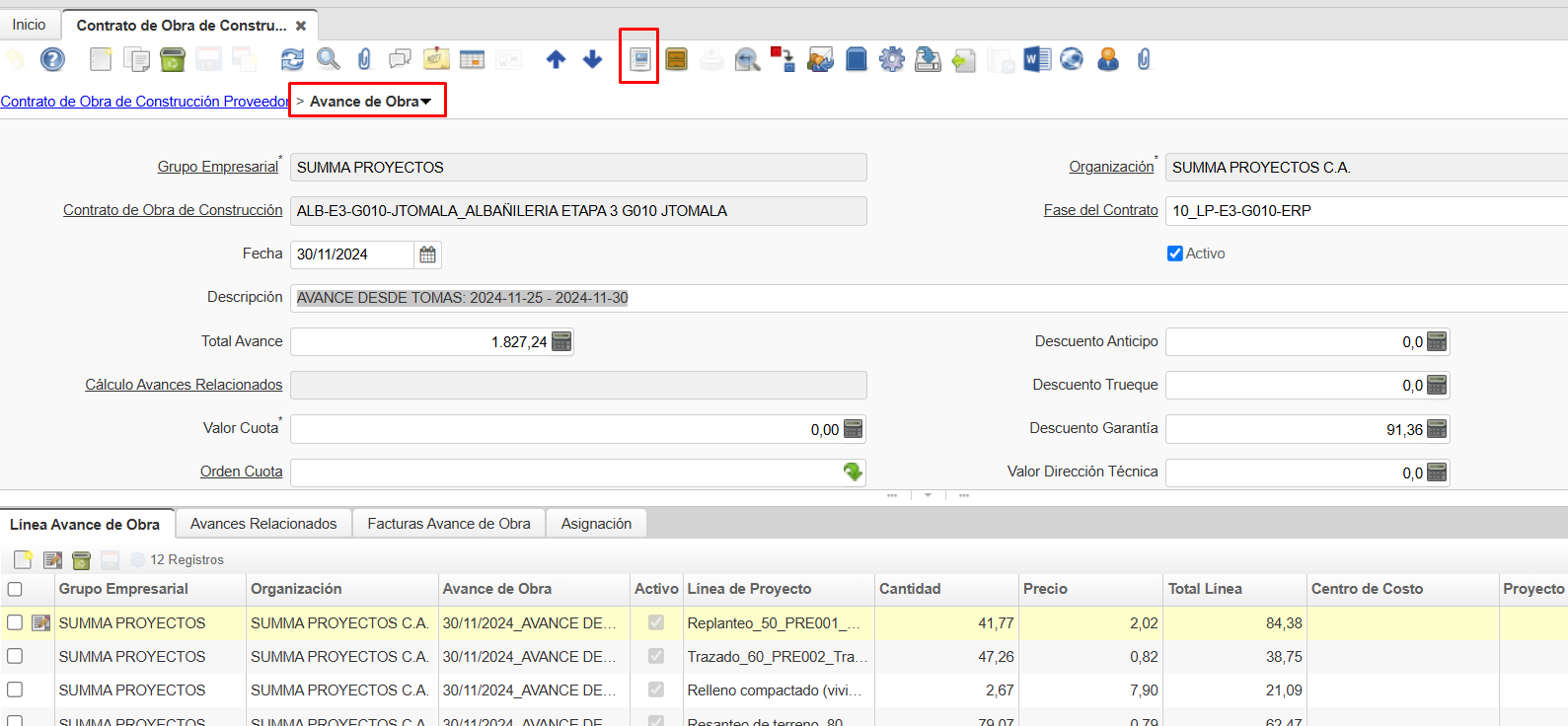Click the green recycle bin Delete icon

coord(173,60)
